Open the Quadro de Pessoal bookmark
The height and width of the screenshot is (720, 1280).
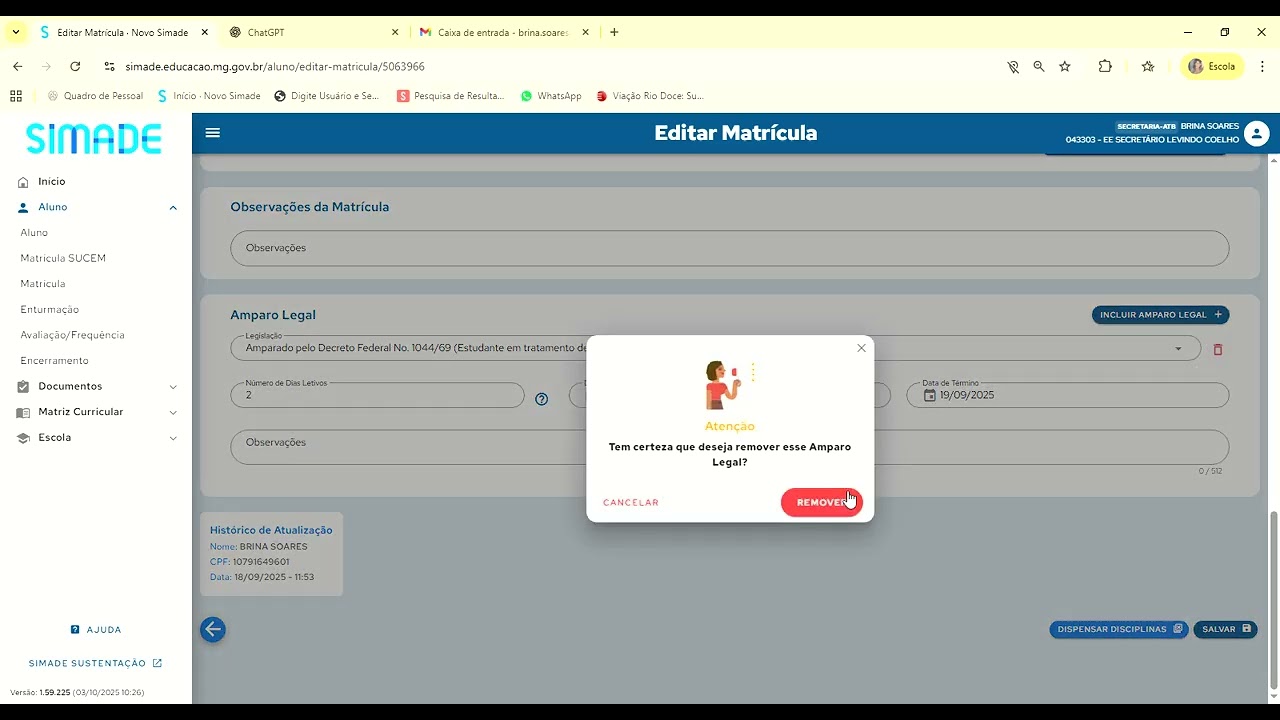(95, 96)
